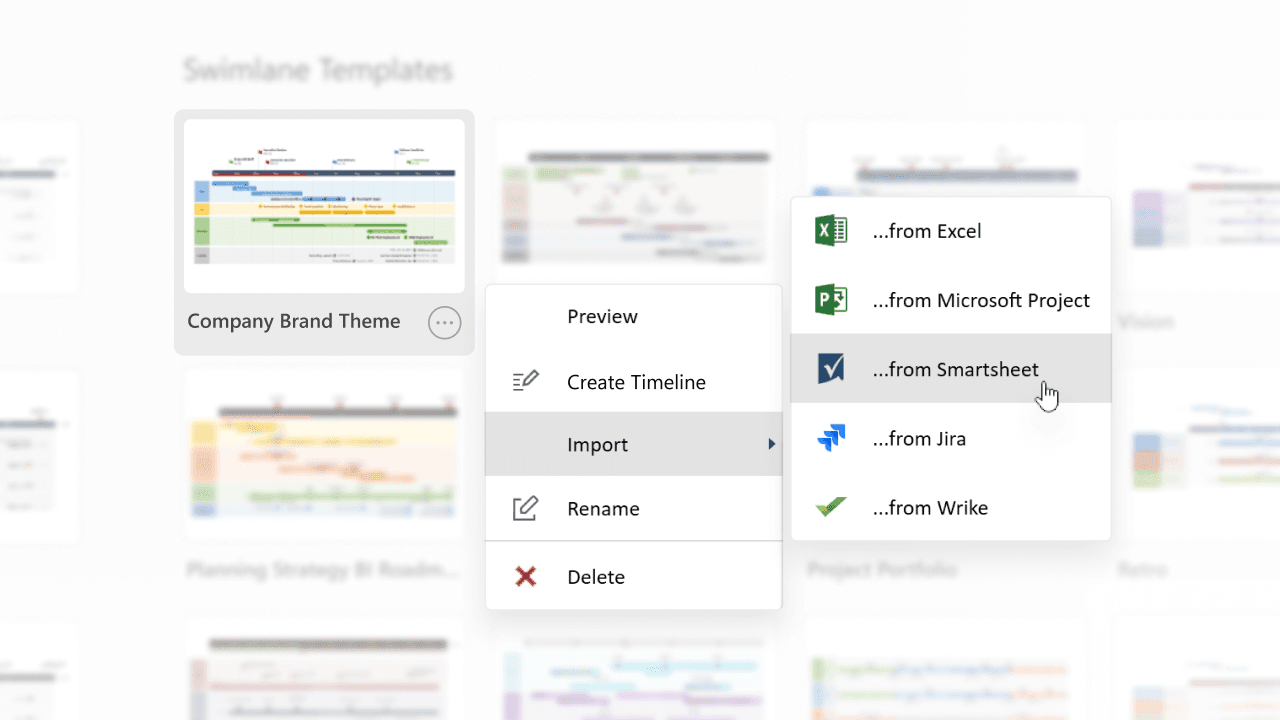This screenshot has width=1280, height=720.
Task: Click the red Delete X icon
Action: pyautogui.click(x=525, y=577)
